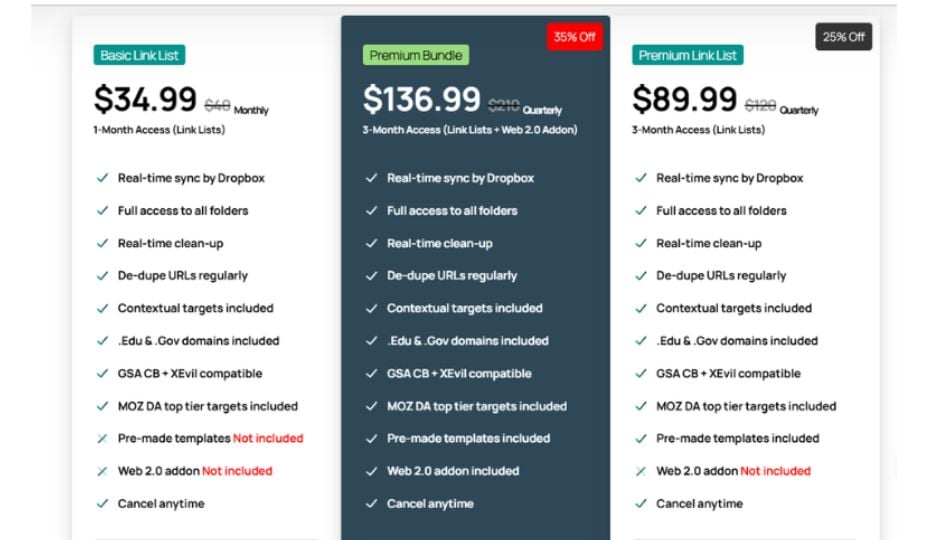Click the $34.99 price
This screenshot has width=940, height=540.
tap(145, 99)
